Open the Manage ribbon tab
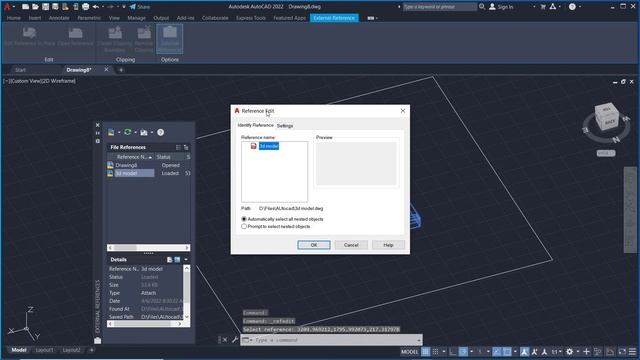 136,18
